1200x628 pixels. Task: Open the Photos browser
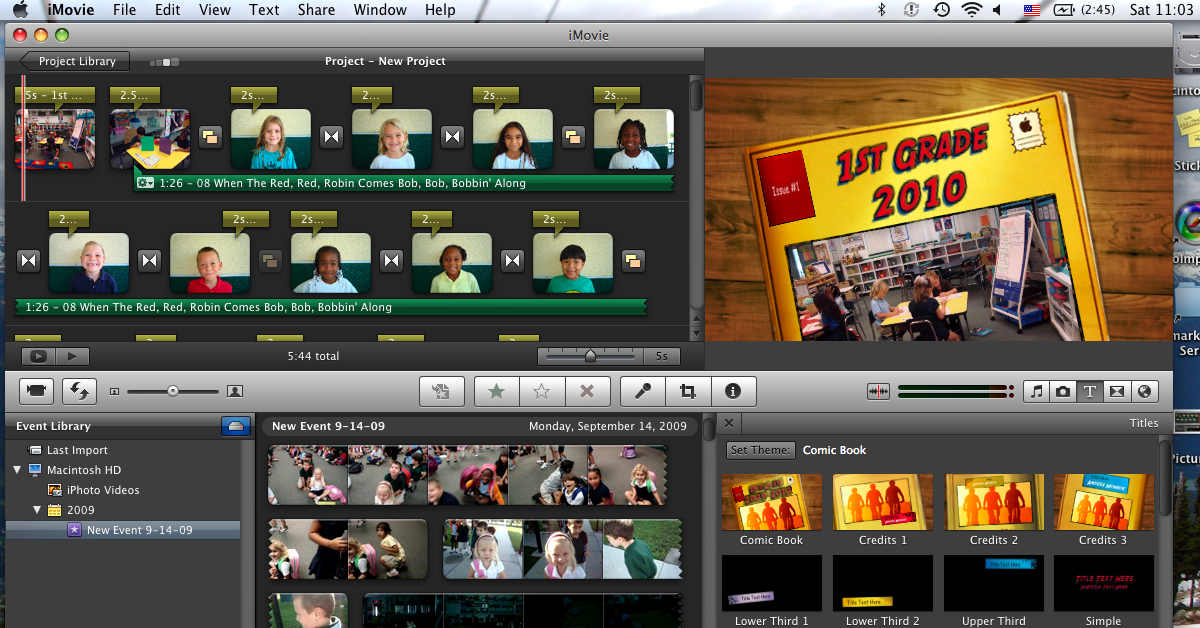point(1062,391)
